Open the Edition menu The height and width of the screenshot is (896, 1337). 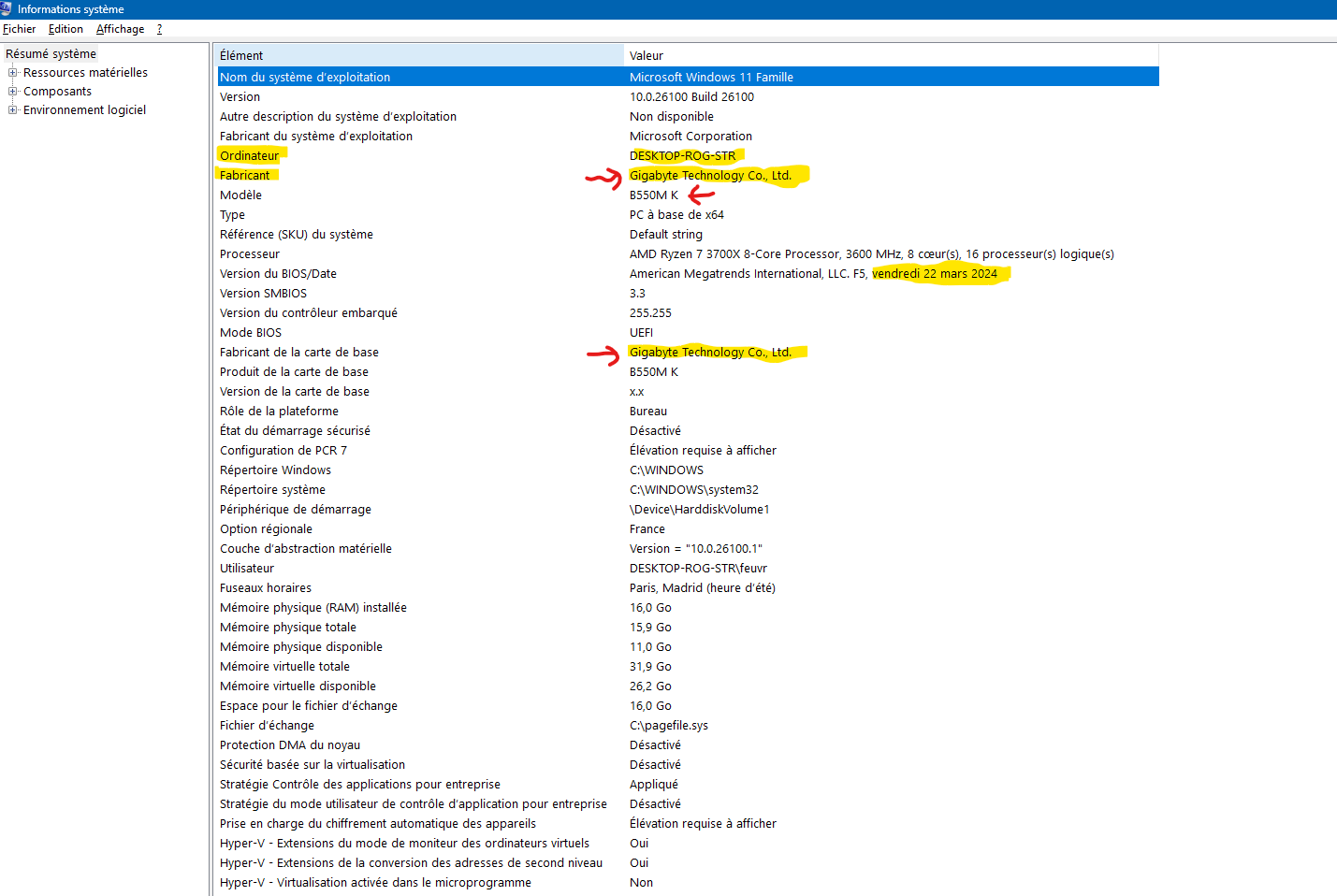(x=65, y=29)
